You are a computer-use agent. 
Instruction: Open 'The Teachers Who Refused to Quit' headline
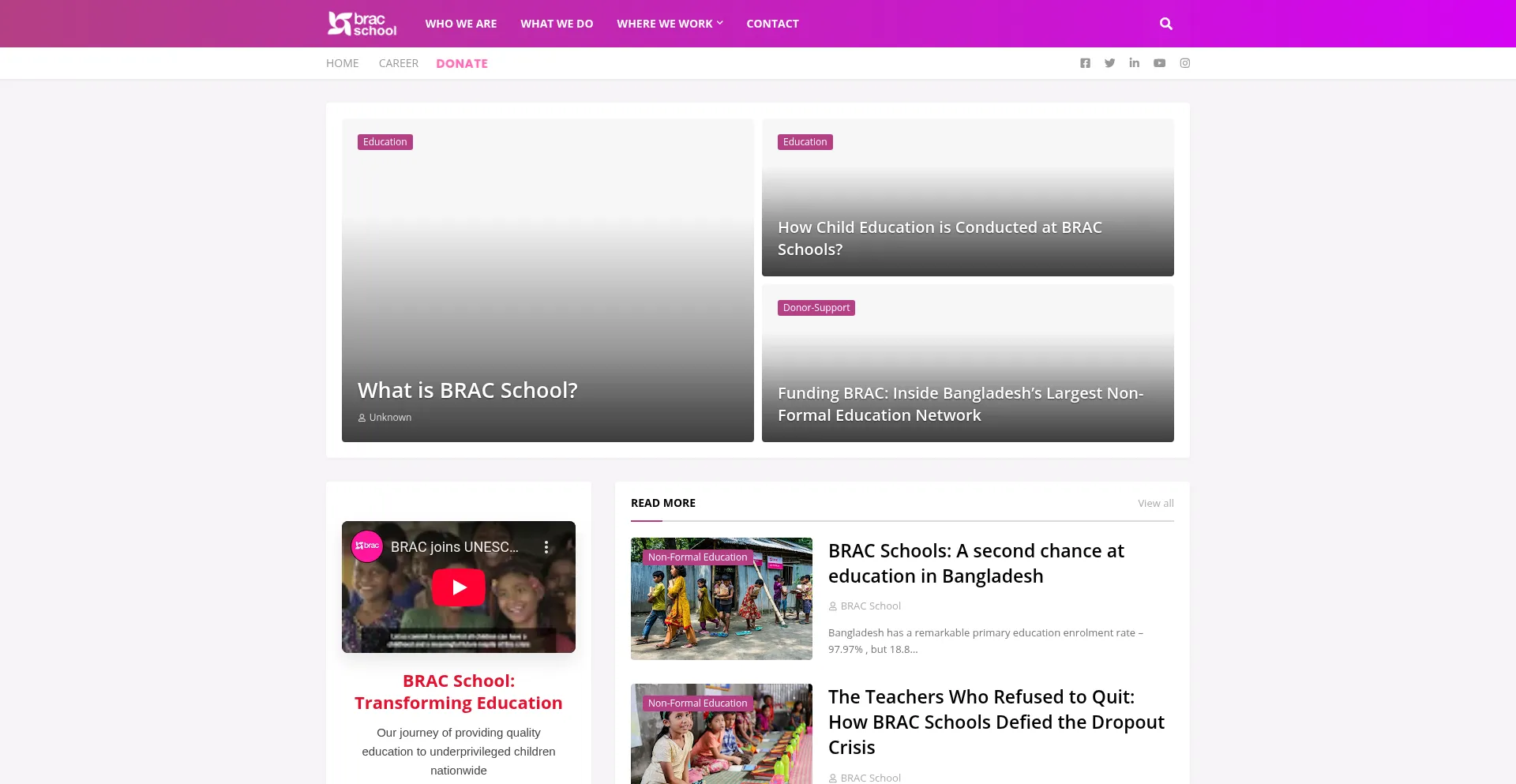click(996, 722)
